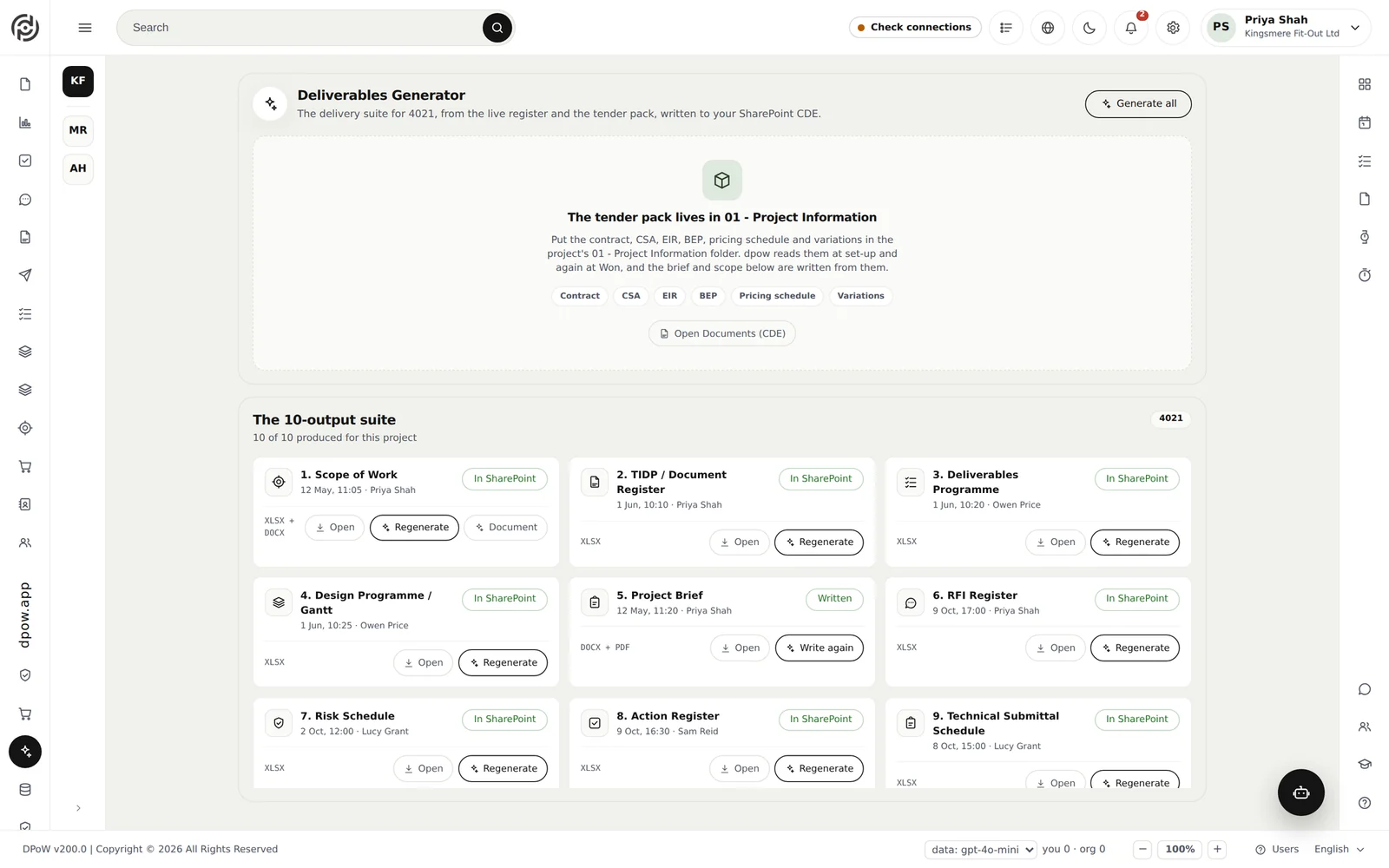Open the hamburger menu icon
The height and width of the screenshot is (868, 1389).
click(85, 28)
